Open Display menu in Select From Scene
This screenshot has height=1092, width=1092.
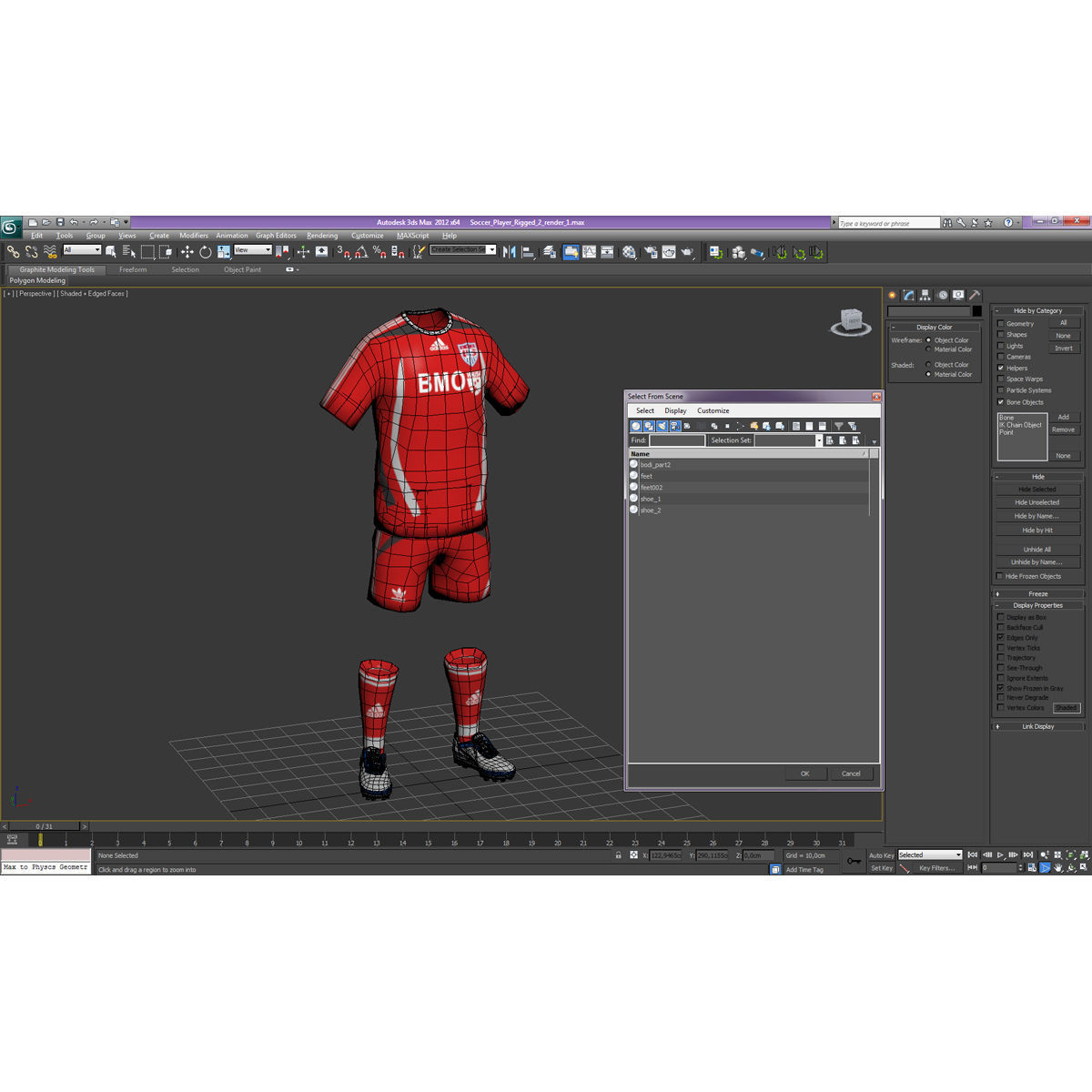(675, 410)
